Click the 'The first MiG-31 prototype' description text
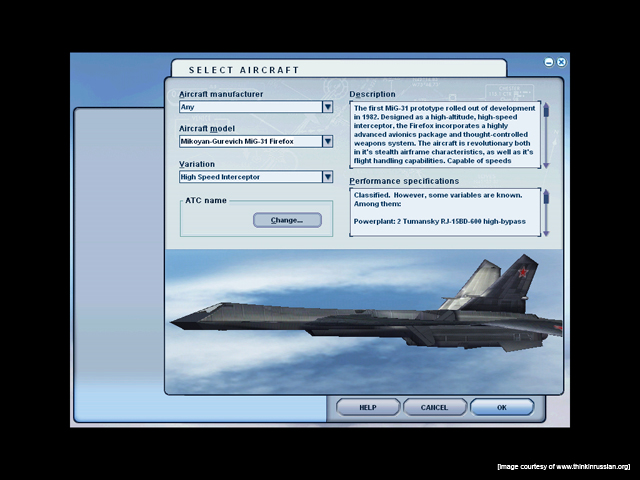640x480 pixels. [399, 108]
